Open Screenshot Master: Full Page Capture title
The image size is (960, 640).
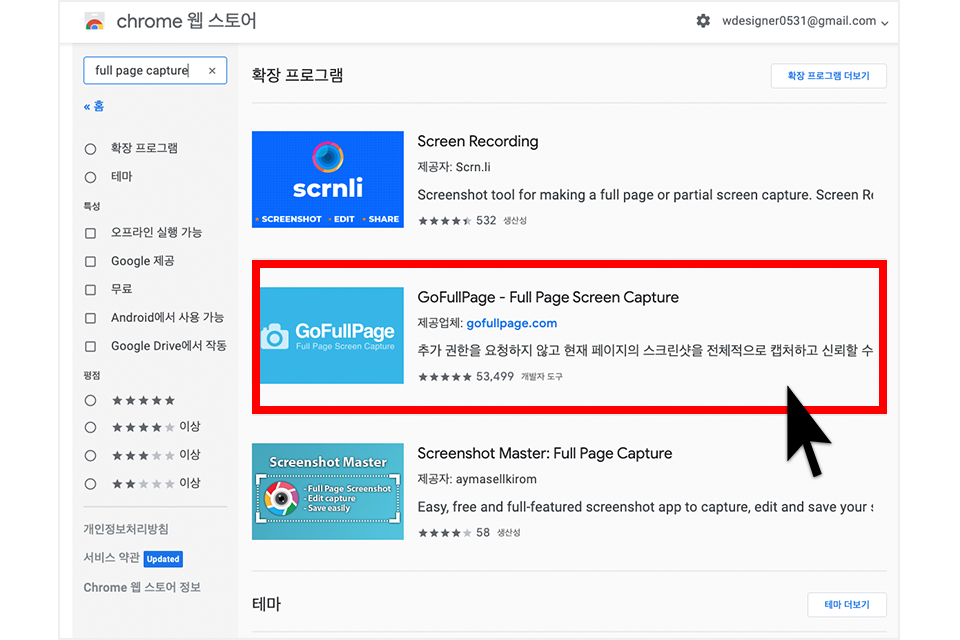click(545, 453)
